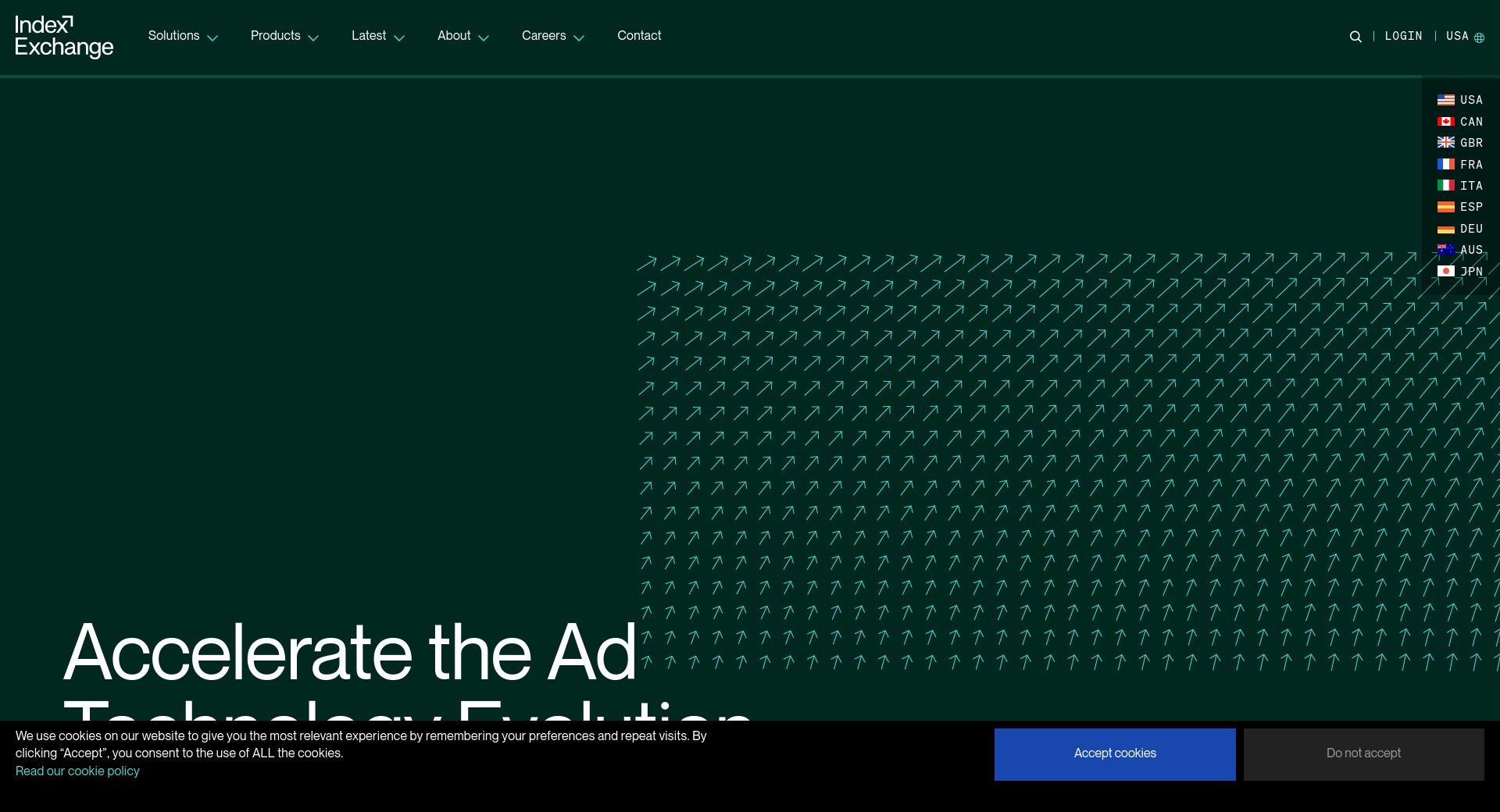Open the Careers navigation menu

(552, 36)
